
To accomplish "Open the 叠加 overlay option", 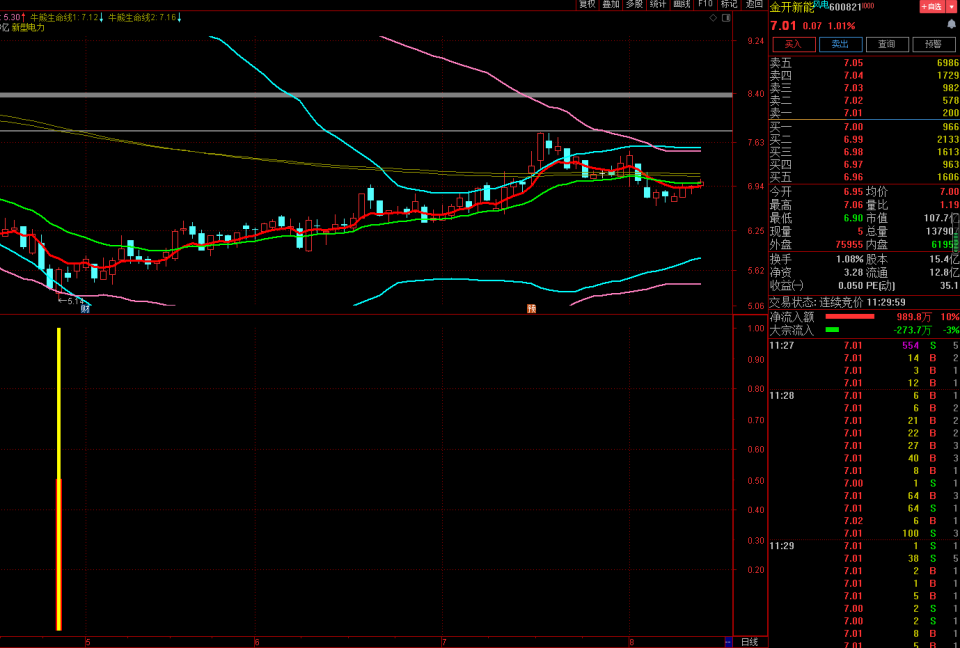I will pos(610,4).
